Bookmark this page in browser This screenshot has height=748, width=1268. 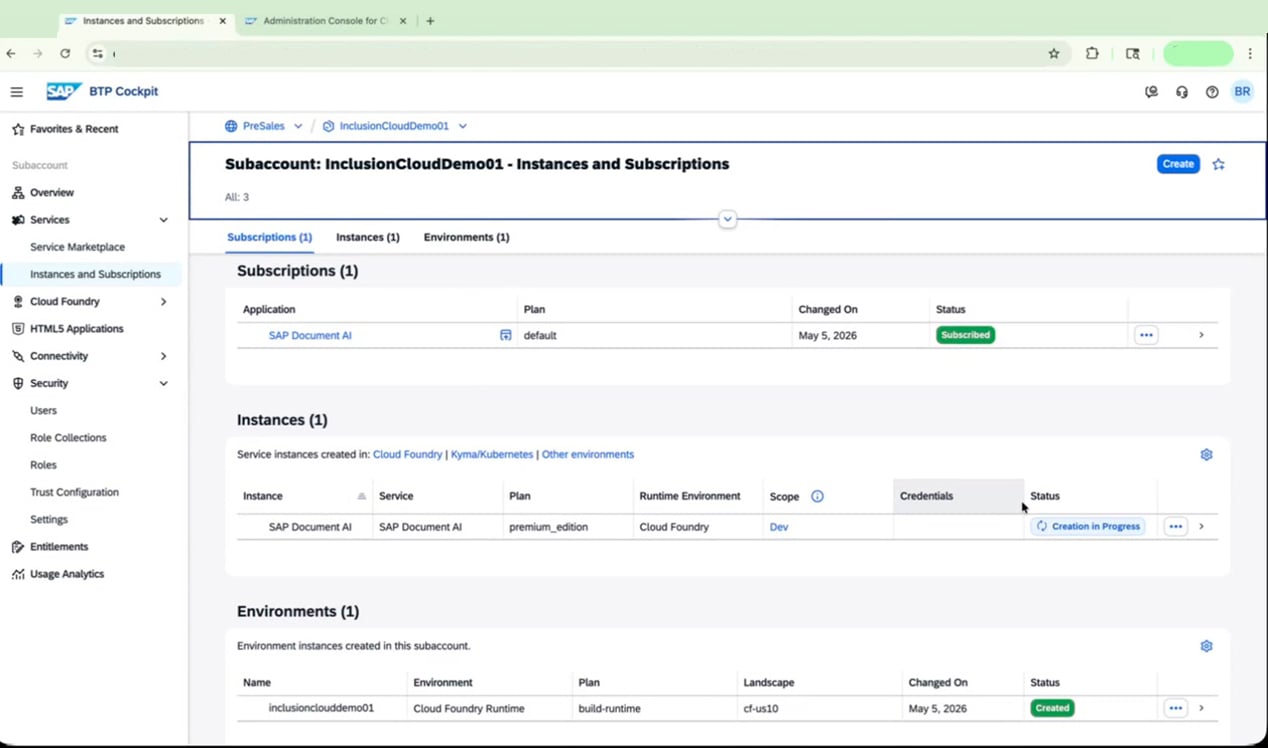click(1053, 54)
